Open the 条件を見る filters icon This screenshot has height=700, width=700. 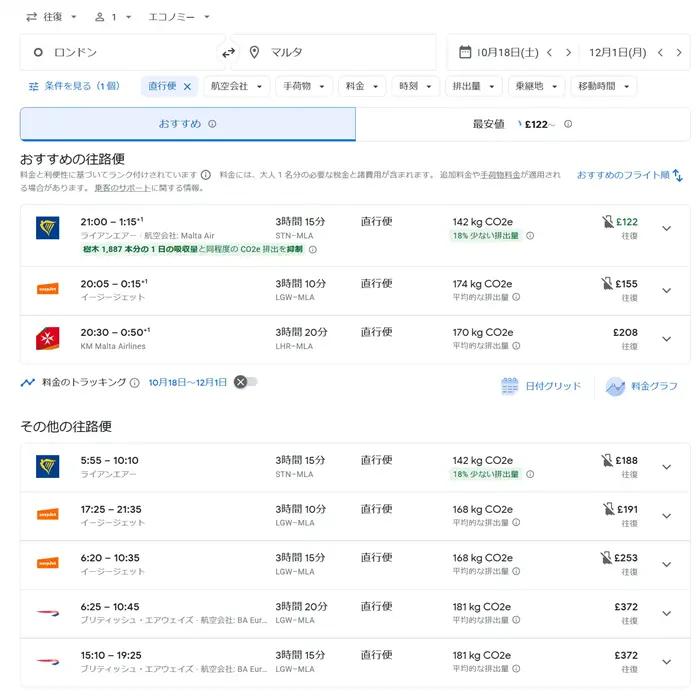tap(34, 87)
